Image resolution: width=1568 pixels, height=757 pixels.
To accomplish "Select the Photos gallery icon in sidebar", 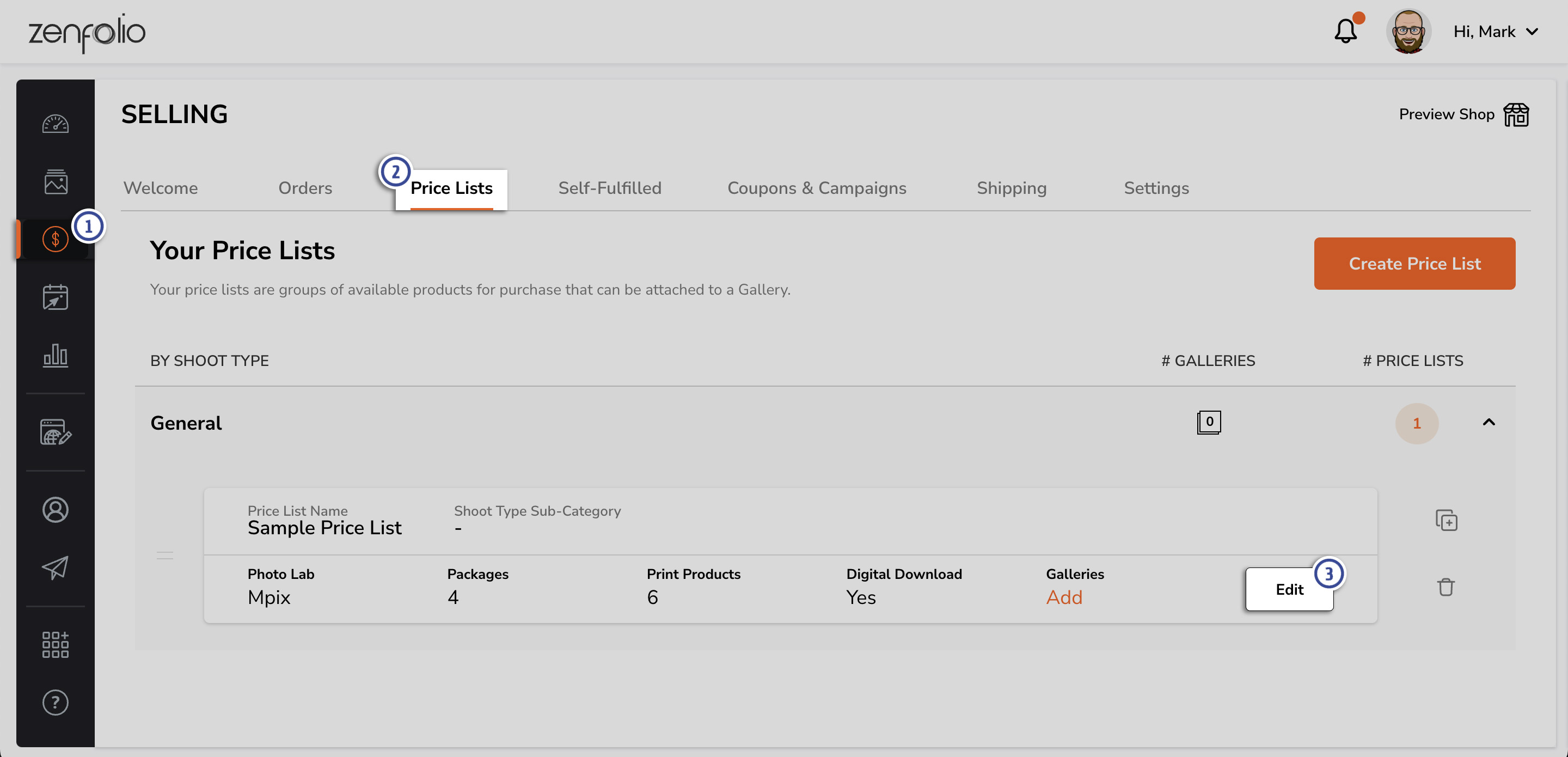I will [x=56, y=181].
